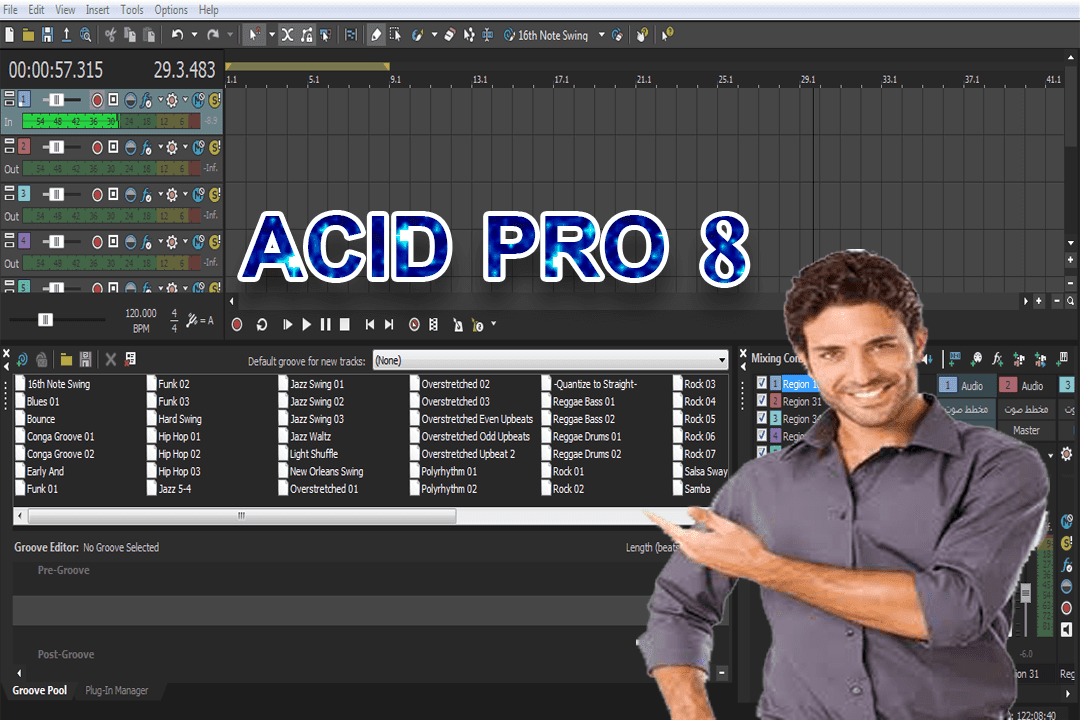
Task: Arm track 2 for recording
Action: click(97, 146)
